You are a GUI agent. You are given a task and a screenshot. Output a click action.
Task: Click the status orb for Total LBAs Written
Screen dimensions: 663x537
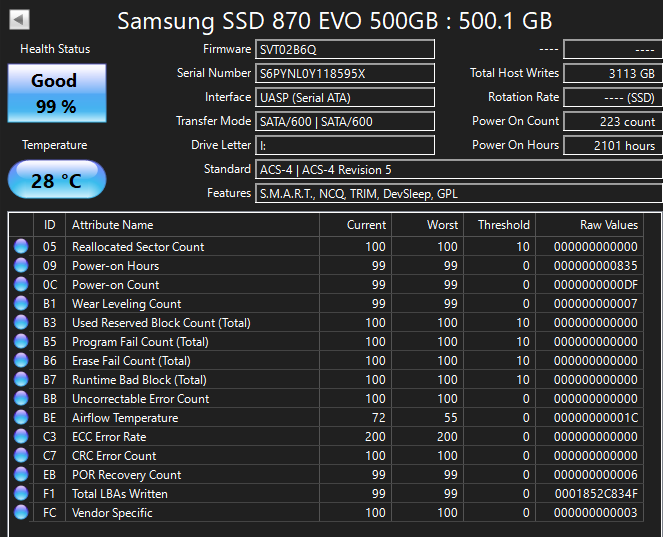pyautogui.click(x=21, y=493)
